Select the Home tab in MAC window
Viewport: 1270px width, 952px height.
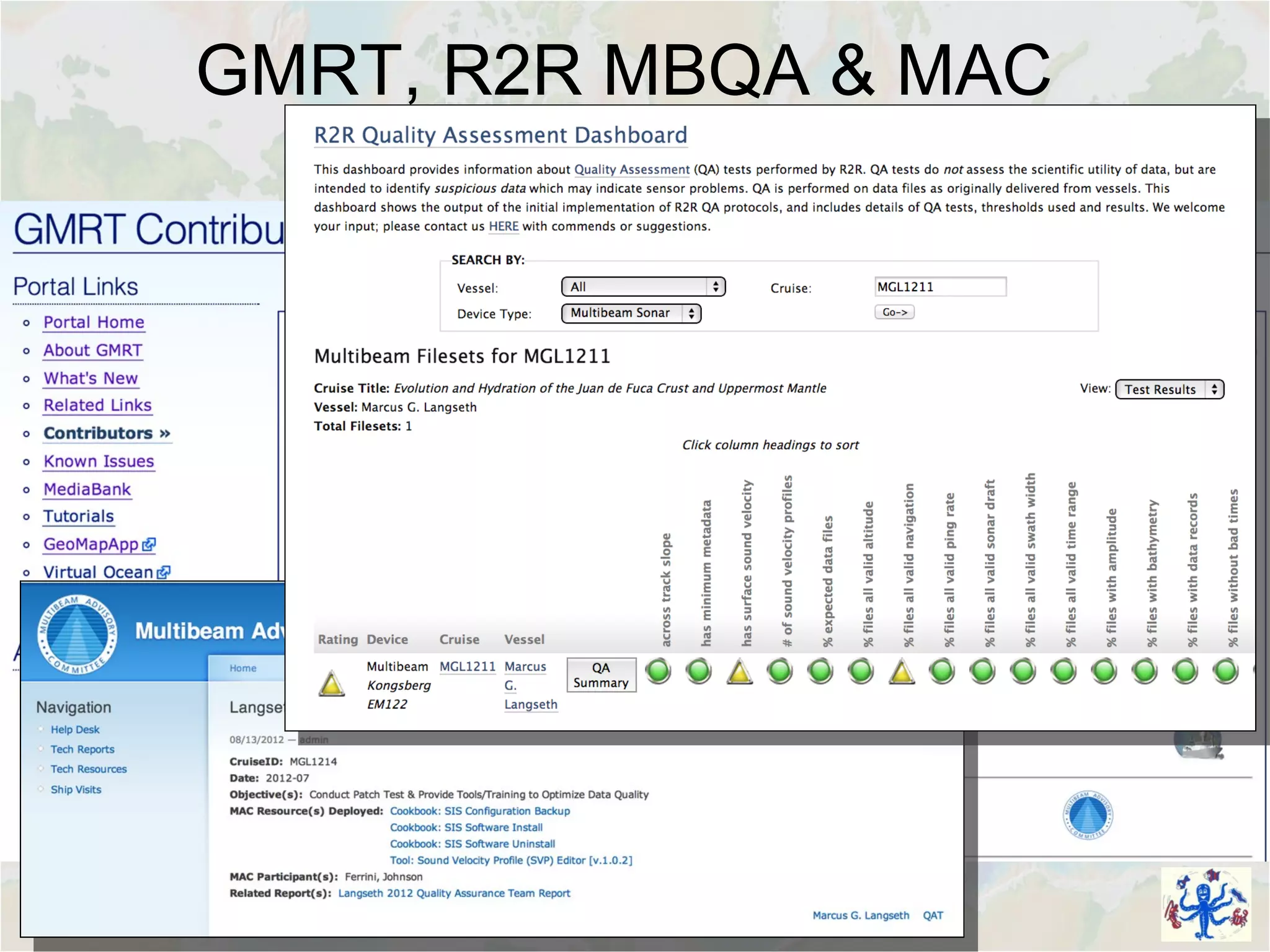pos(243,668)
